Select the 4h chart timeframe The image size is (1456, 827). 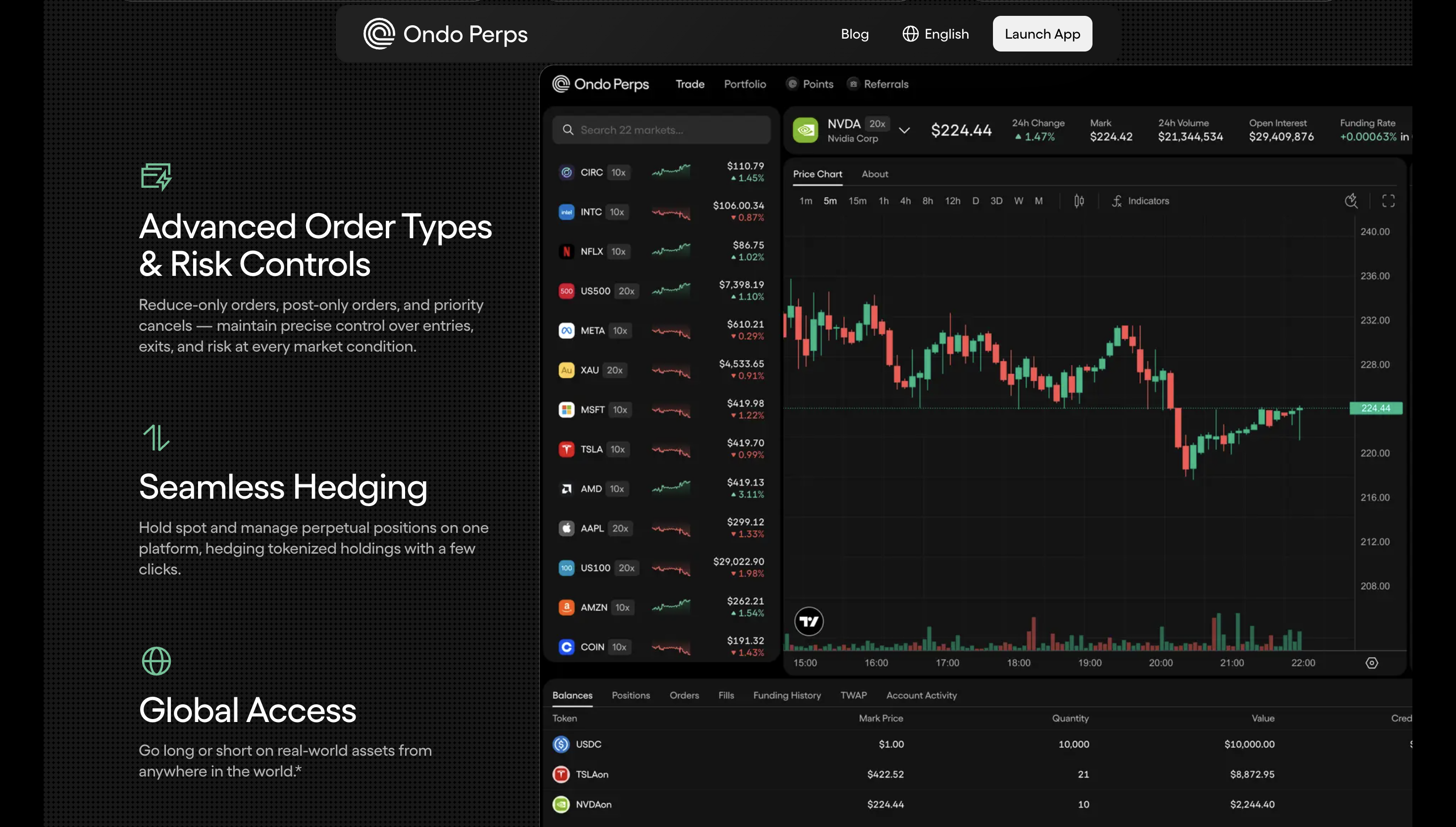tap(905, 201)
